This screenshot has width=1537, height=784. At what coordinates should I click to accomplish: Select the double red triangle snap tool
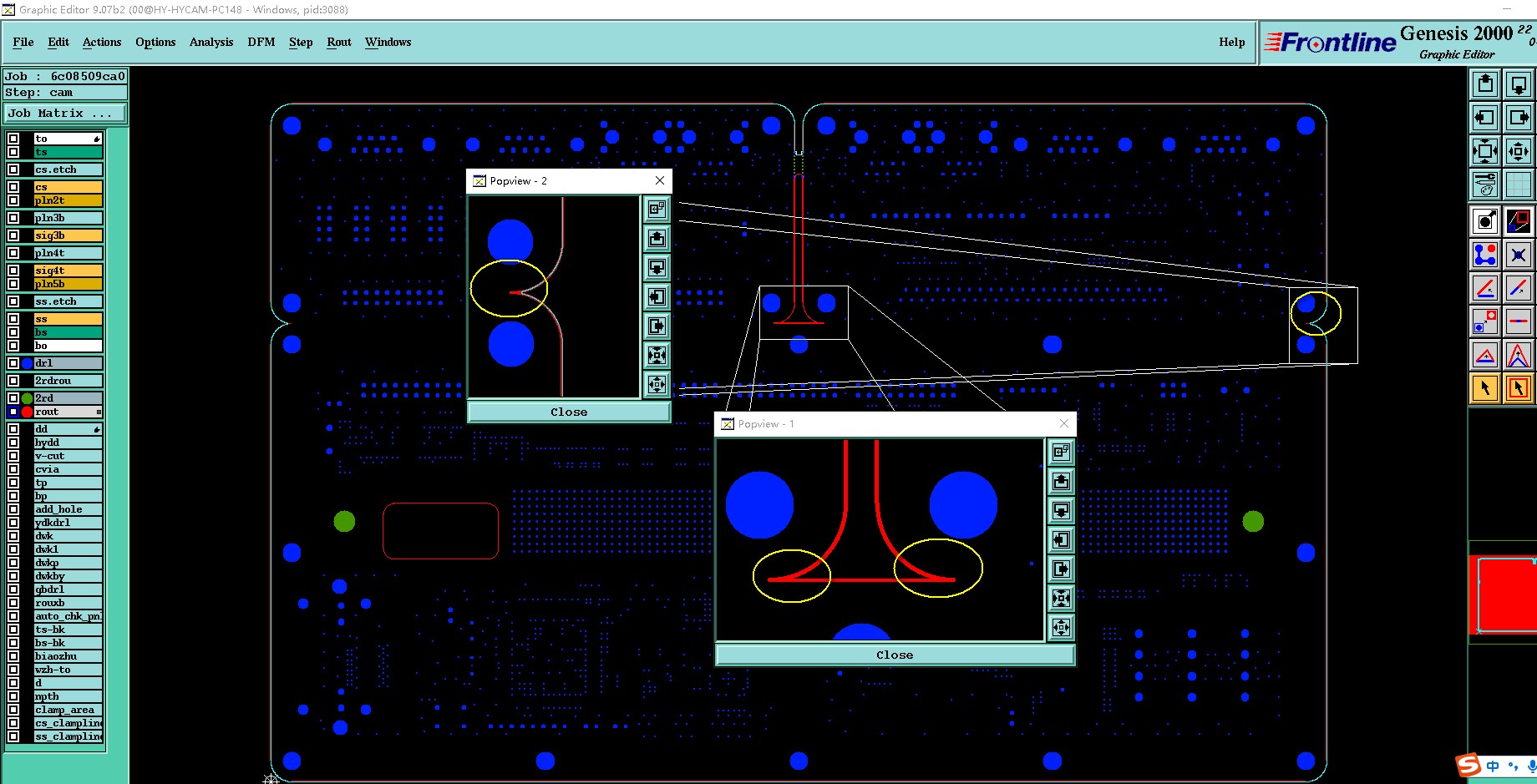(1519, 355)
